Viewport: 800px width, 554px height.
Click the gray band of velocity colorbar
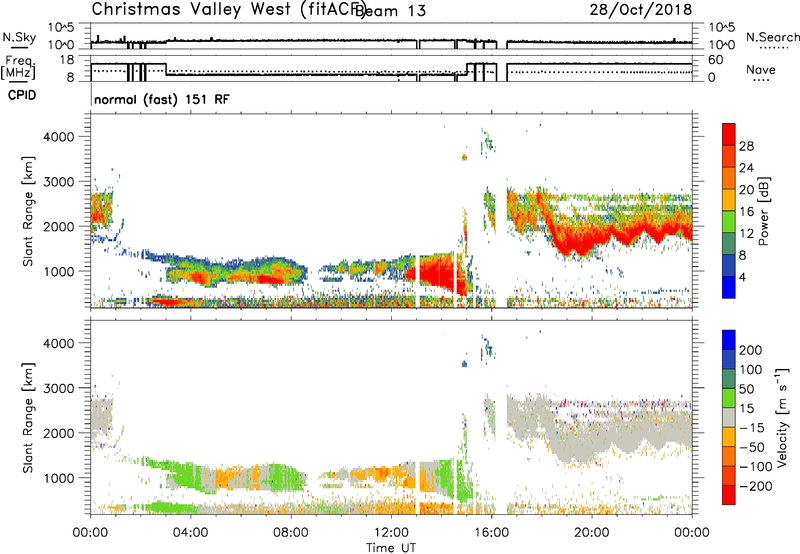(x=729, y=417)
